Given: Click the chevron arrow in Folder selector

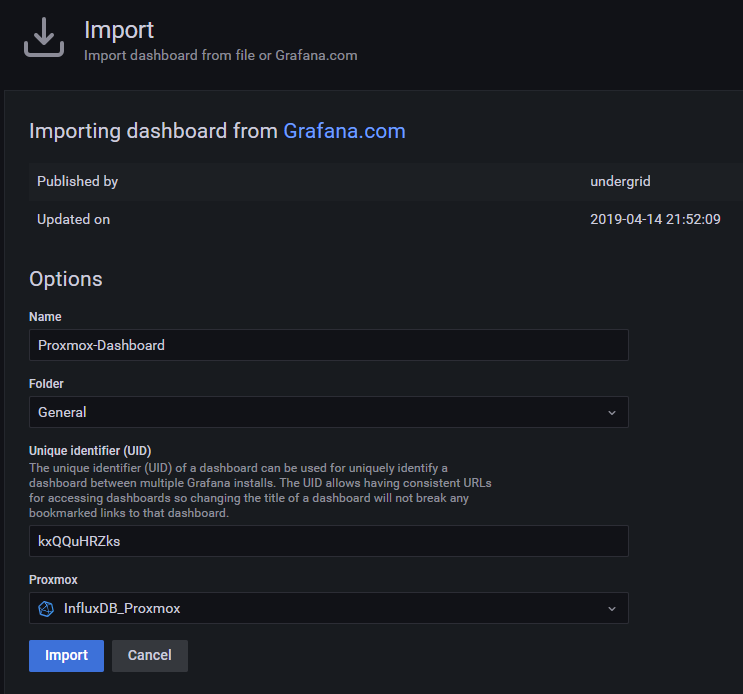Looking at the screenshot, I should (612, 412).
